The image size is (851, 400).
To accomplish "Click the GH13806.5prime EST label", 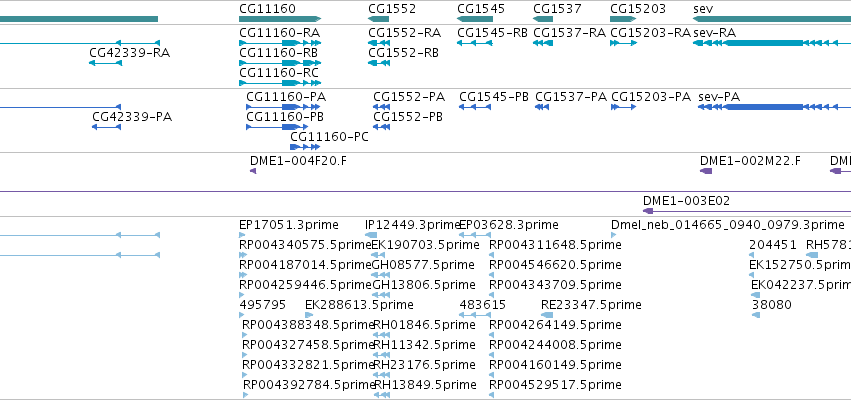I will [423, 285].
